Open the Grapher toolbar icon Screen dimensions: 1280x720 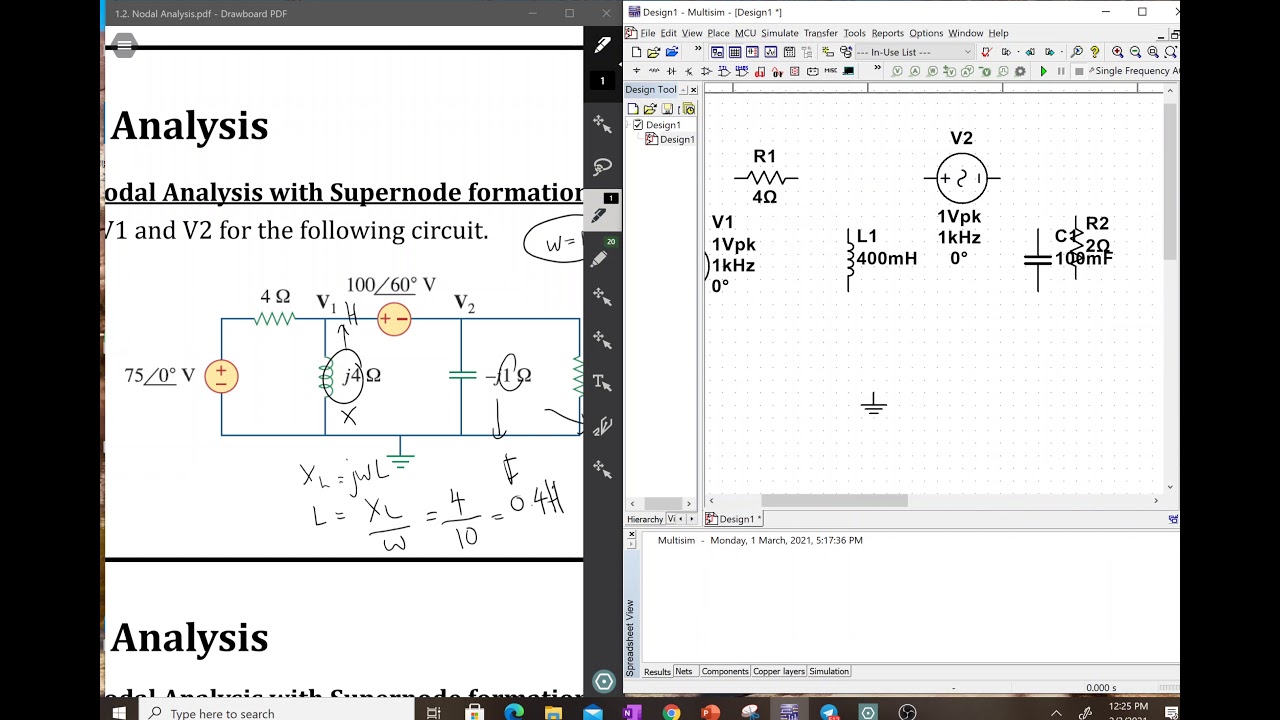770,52
